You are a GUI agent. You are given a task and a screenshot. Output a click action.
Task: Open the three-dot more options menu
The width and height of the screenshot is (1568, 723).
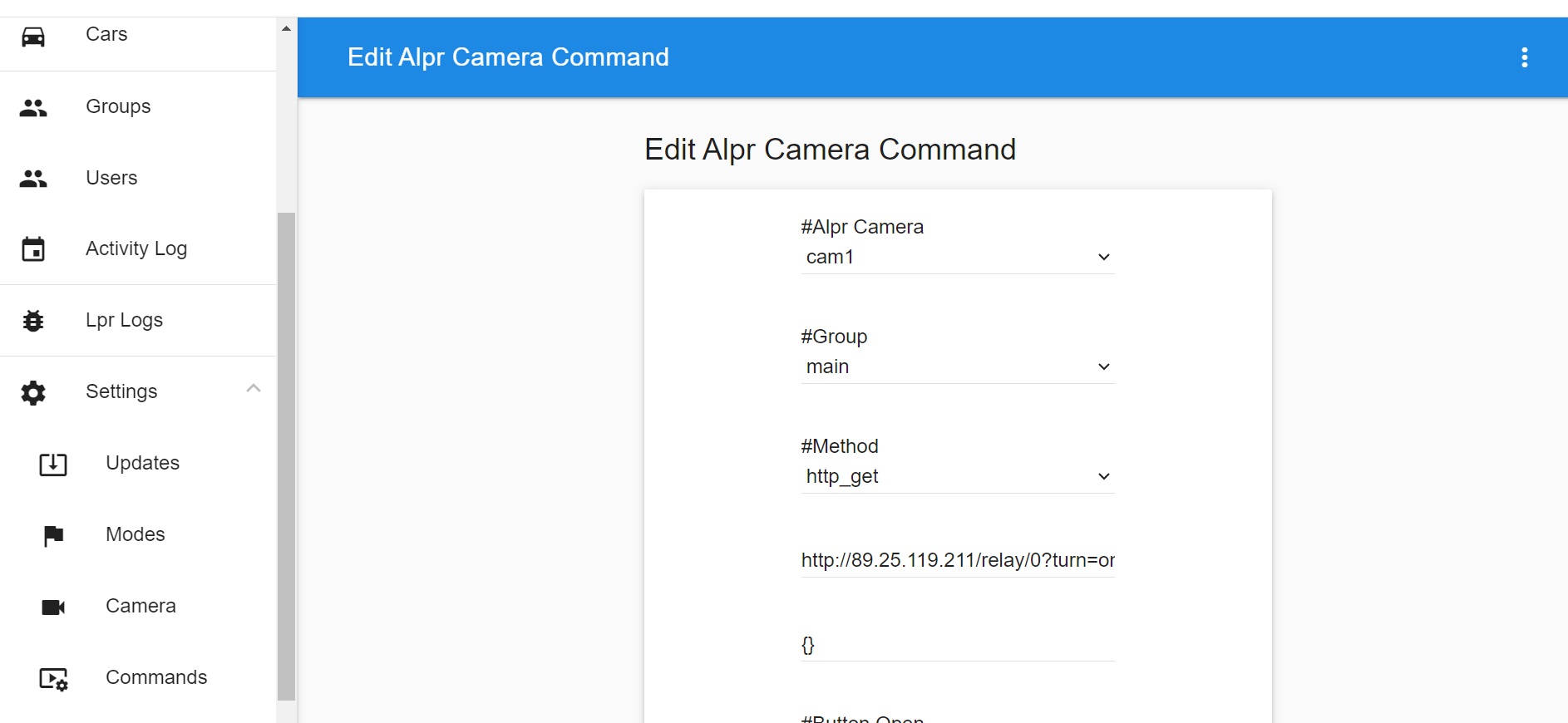[1524, 57]
